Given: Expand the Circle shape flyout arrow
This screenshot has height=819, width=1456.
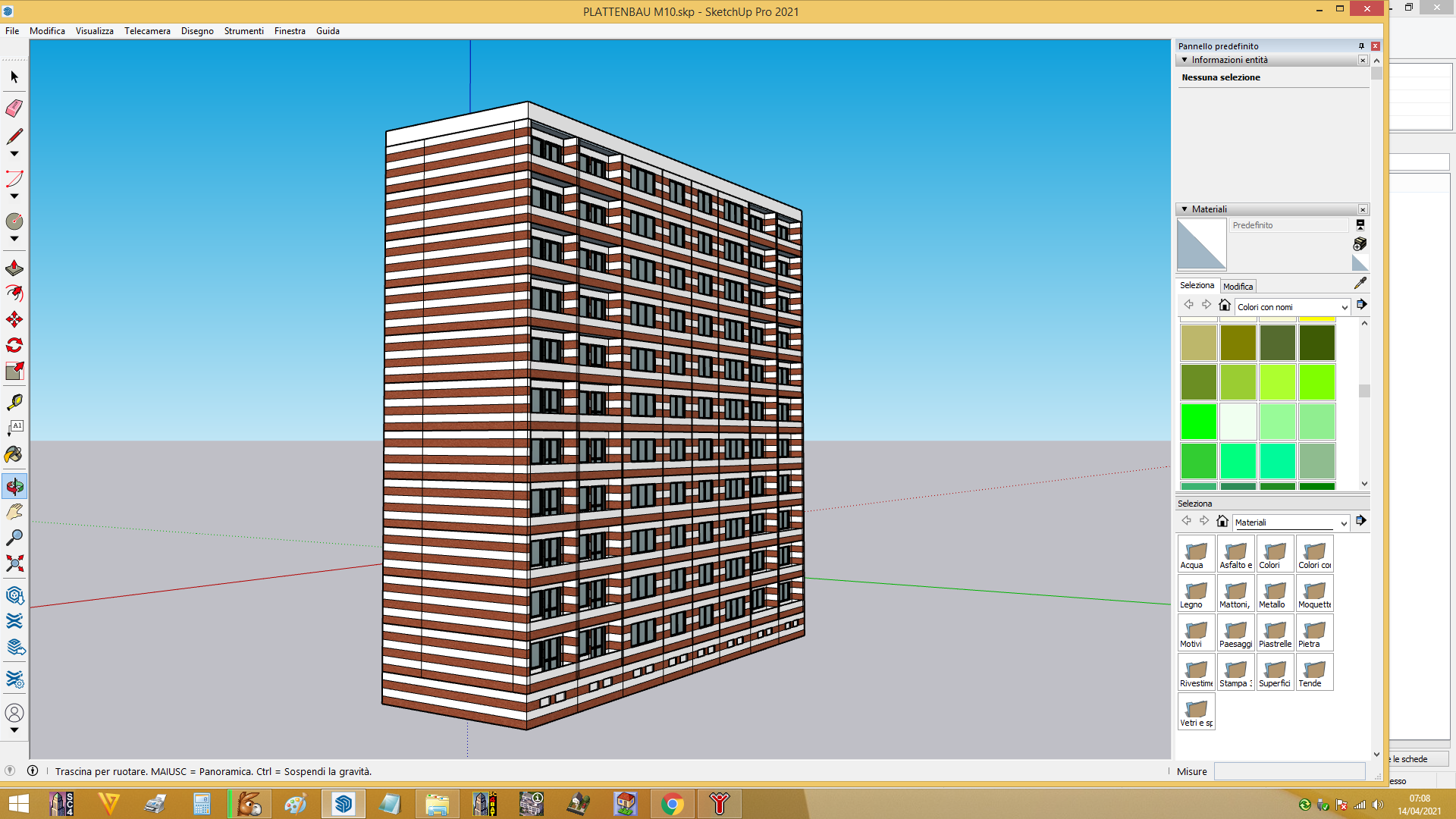Looking at the screenshot, I should coord(14,239).
